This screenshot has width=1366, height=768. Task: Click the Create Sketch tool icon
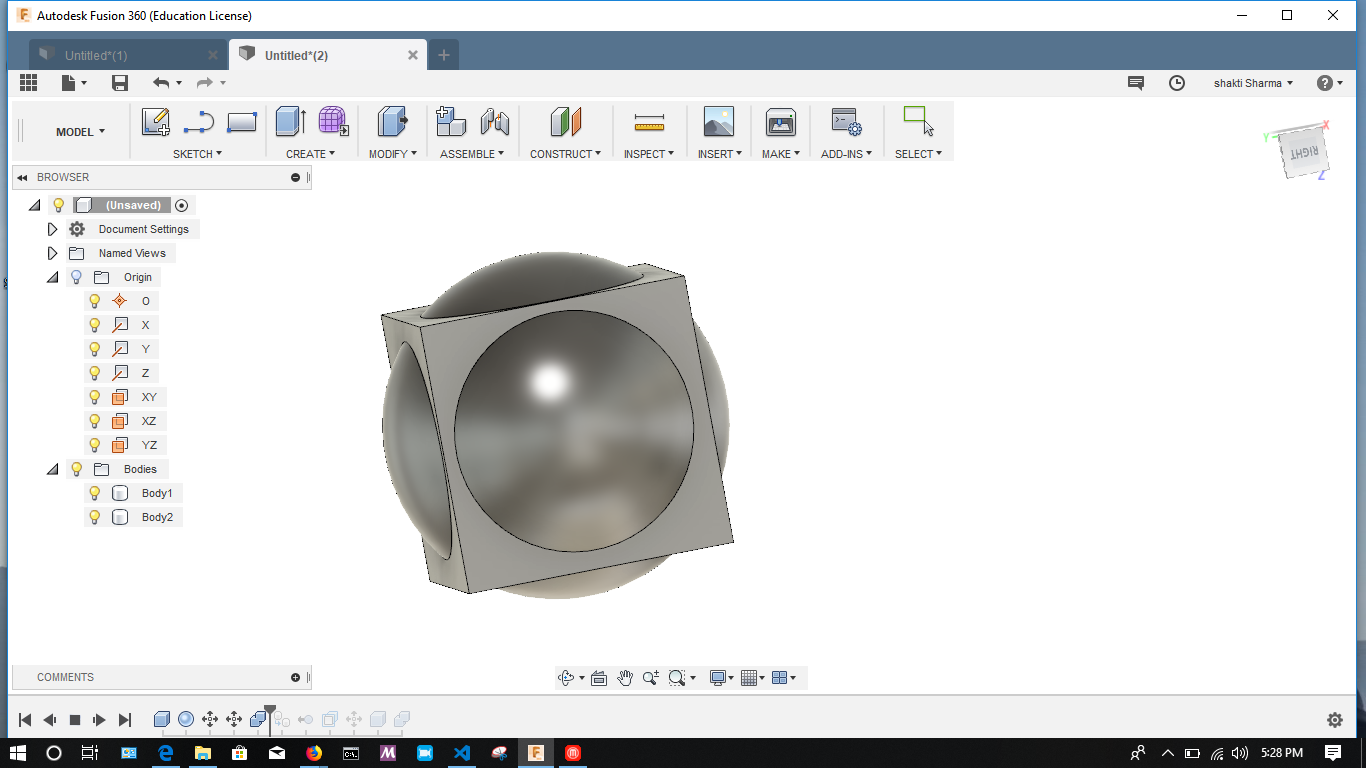(x=156, y=122)
